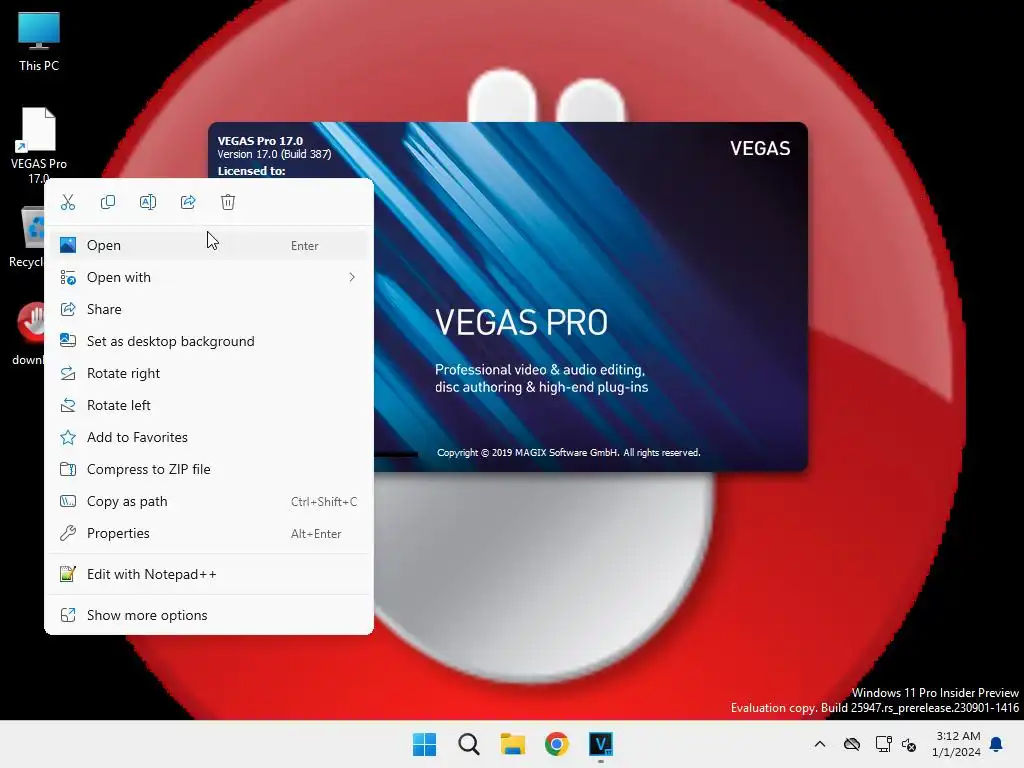Select This PC desktop icon
This screenshot has width=1024, height=768.
39,40
